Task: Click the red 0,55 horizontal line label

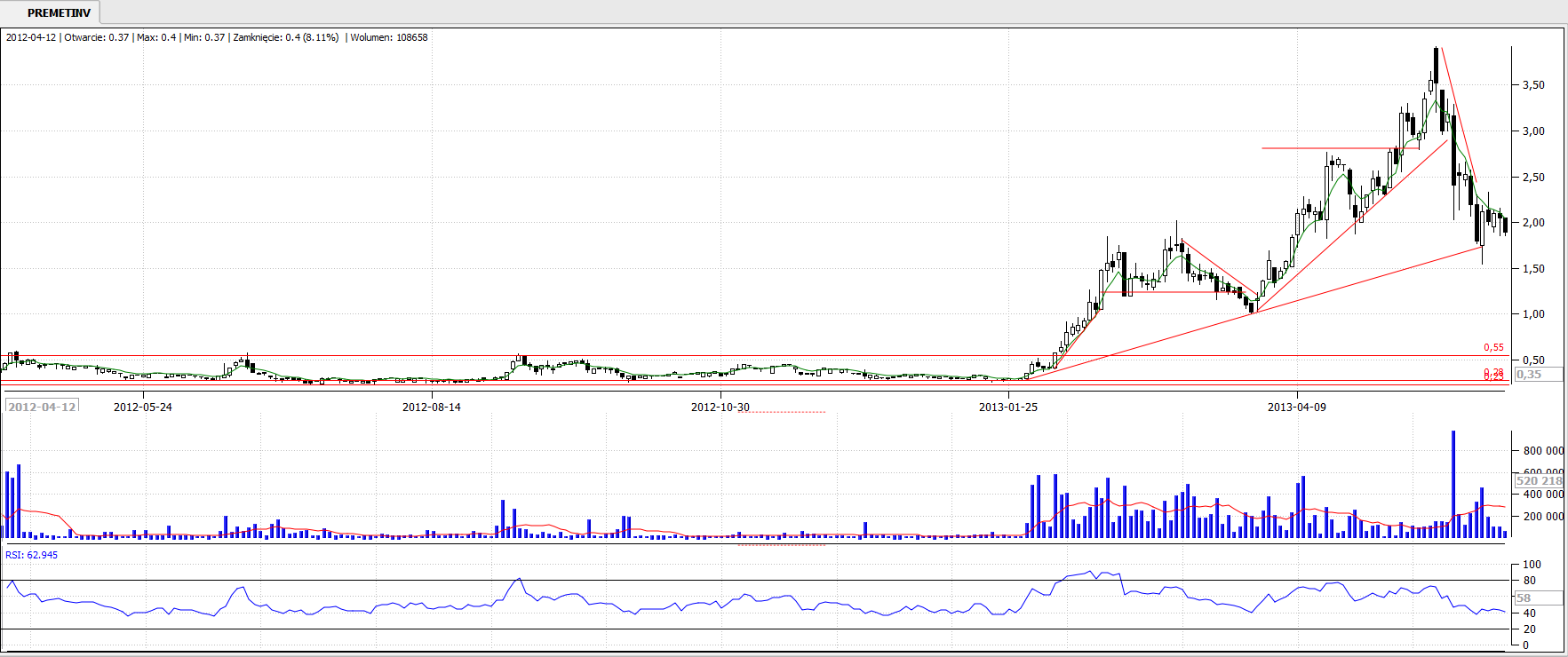Action: [x=1493, y=348]
